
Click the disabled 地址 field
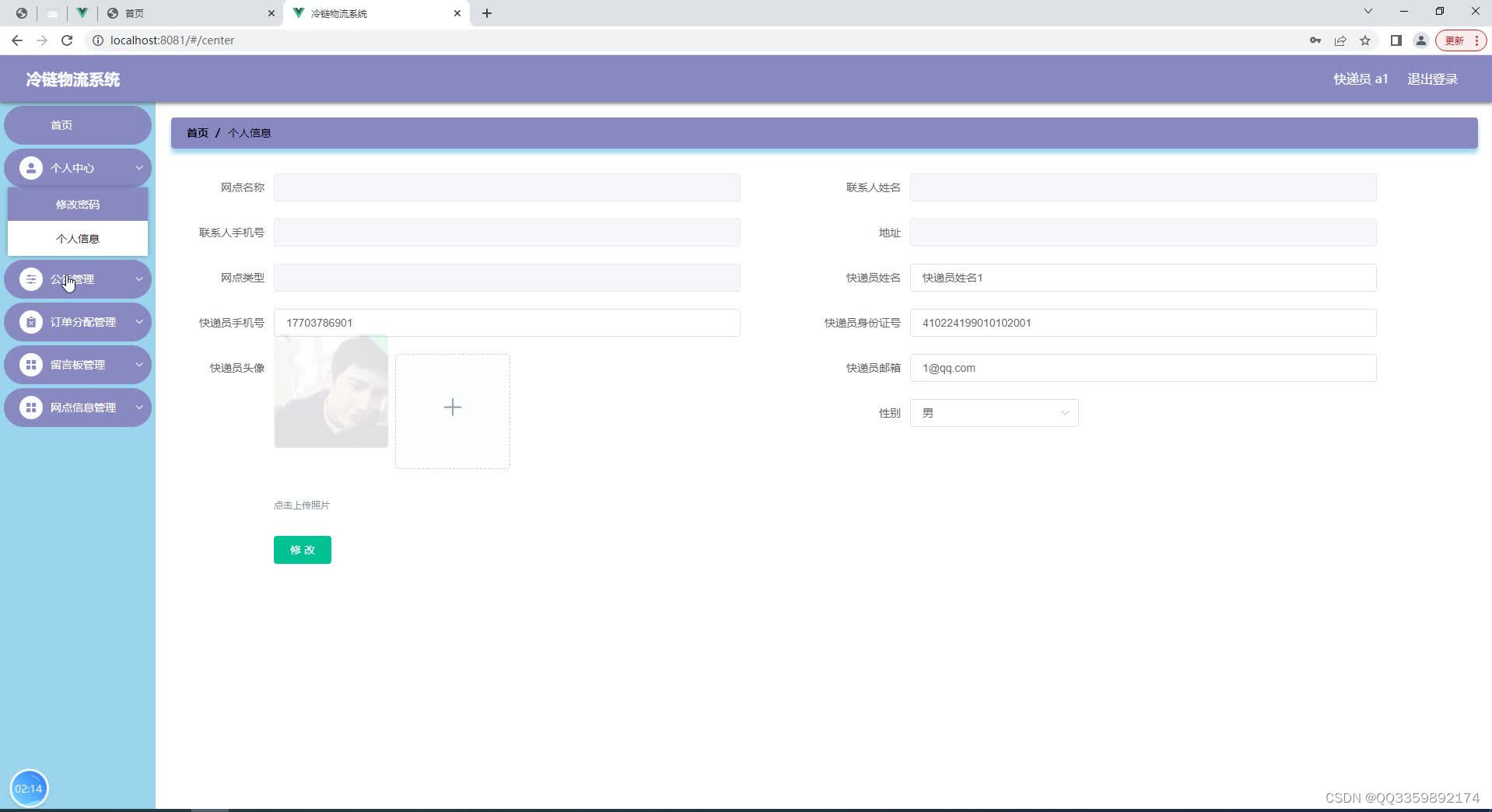[1144, 233]
